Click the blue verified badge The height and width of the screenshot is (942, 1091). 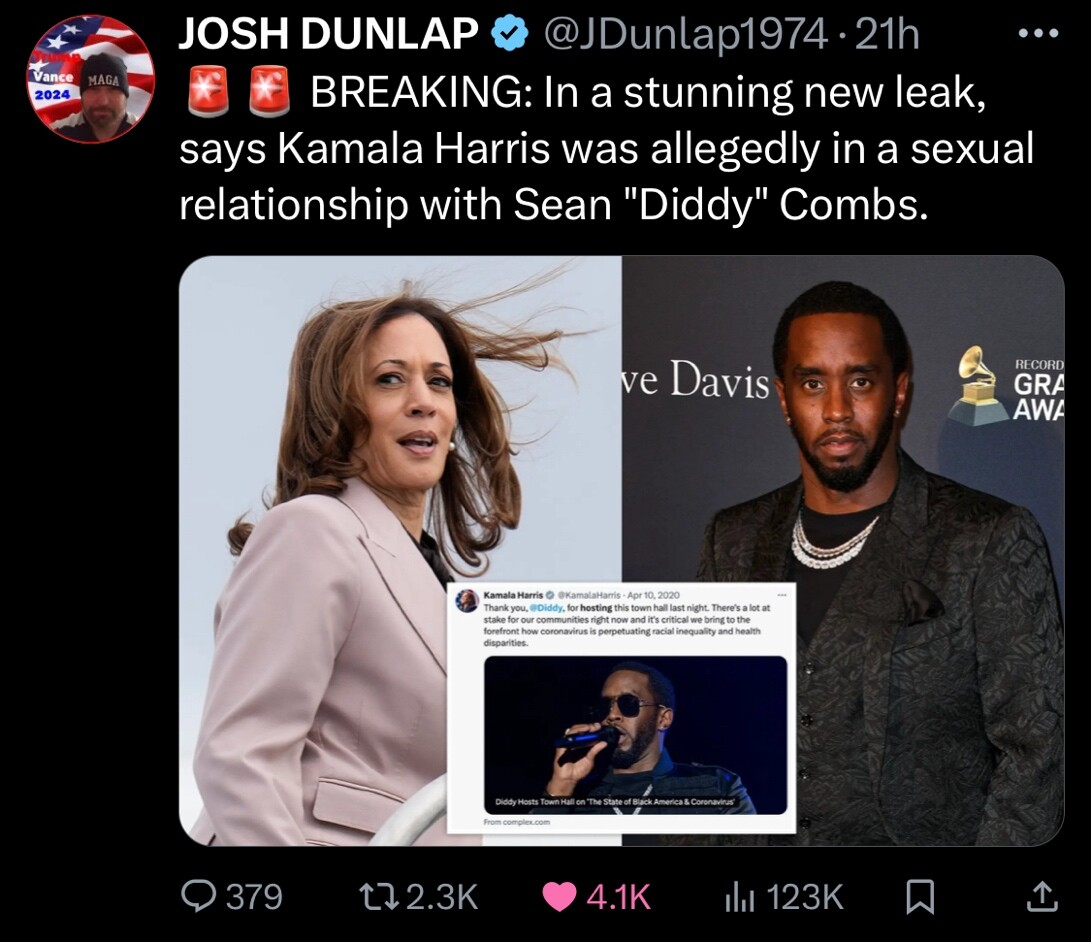pyautogui.click(x=509, y=34)
